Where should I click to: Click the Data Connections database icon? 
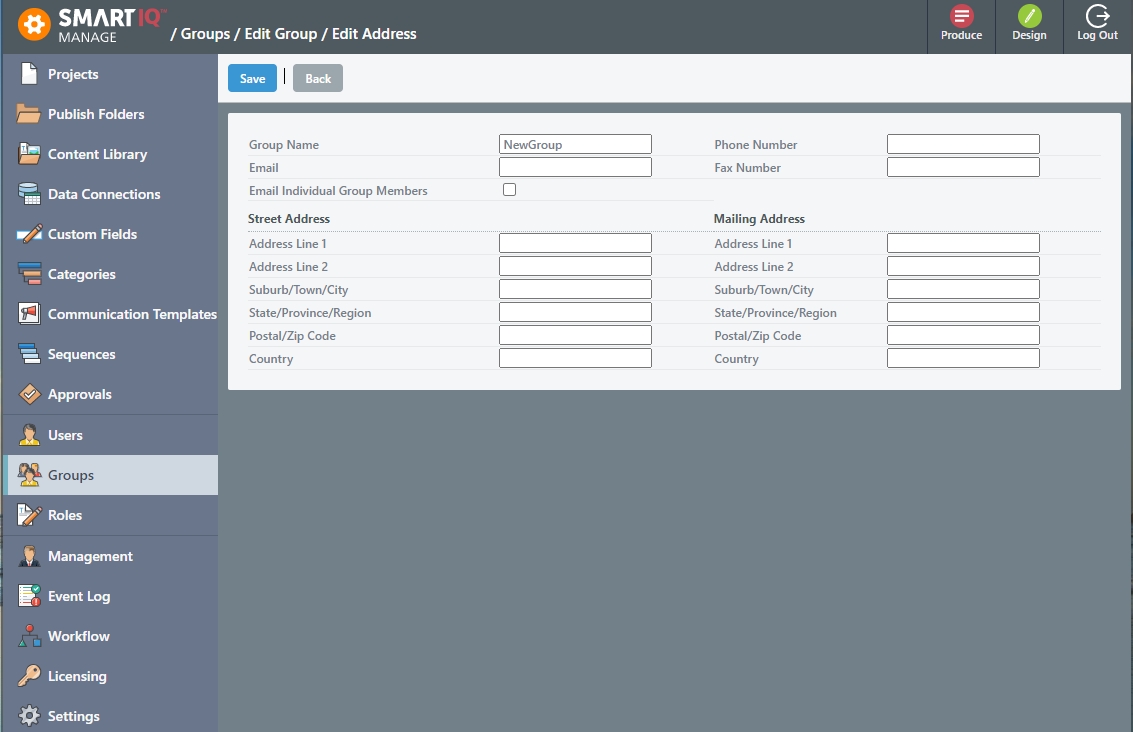pyautogui.click(x=29, y=194)
